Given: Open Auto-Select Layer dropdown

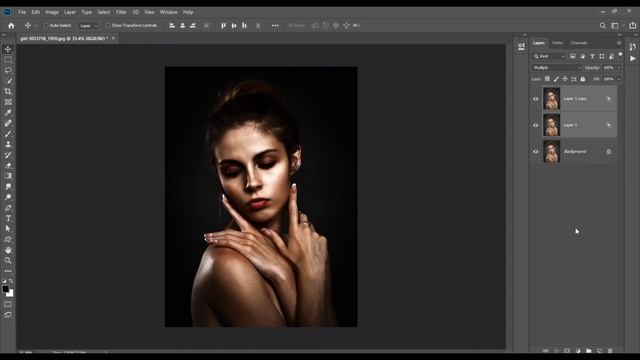Looking at the screenshot, I should (x=89, y=26).
